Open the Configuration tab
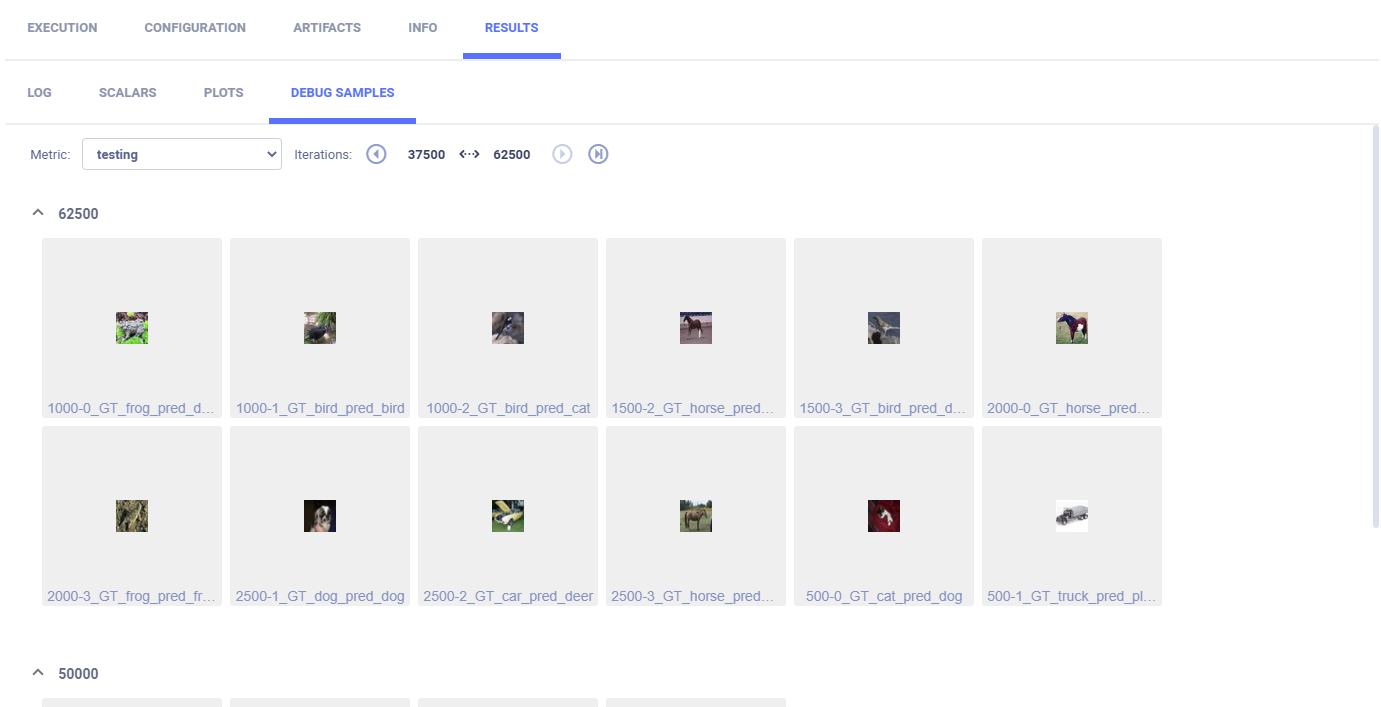Screen dimensions: 1381x707 195,28
